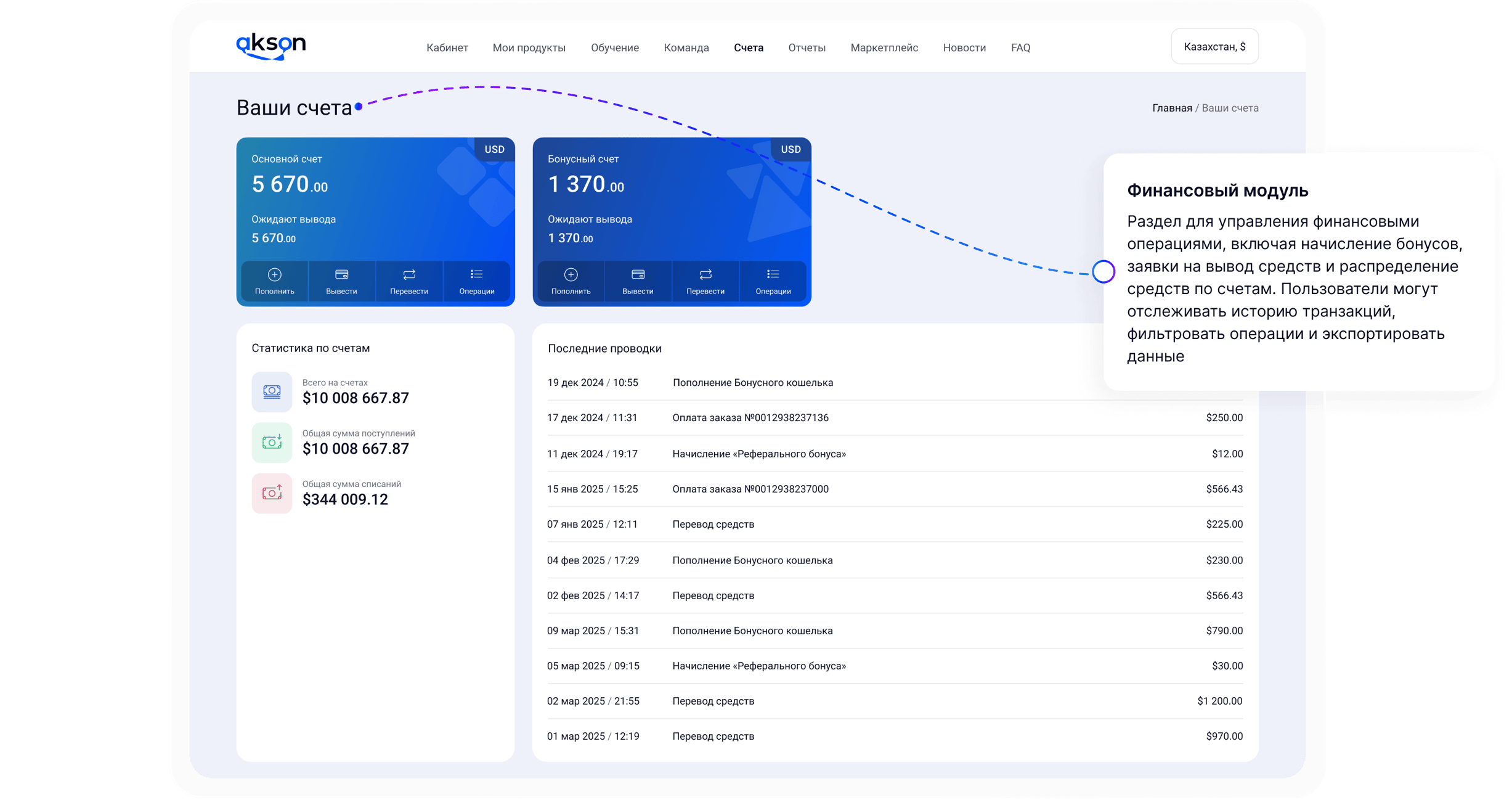Screen dimensions: 1512x810
Task: Click Вывести icon on Бонусный счет card
Action: [638, 275]
